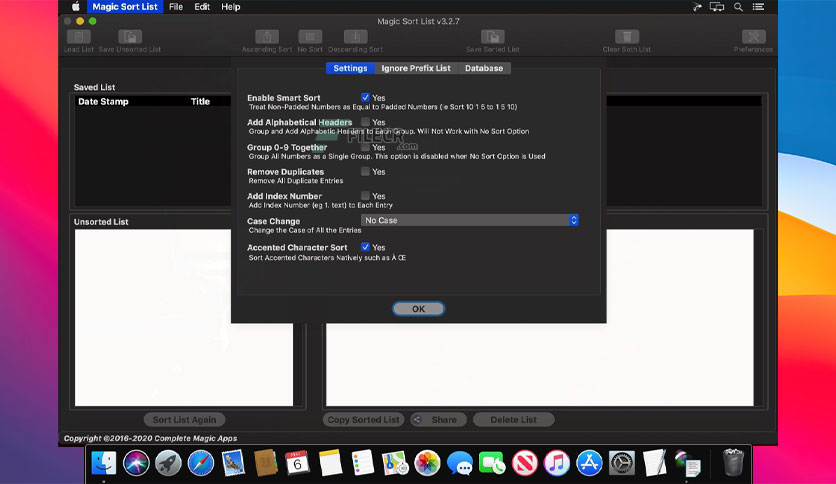Open TextEdit from the dock
Screen dimensions: 836x484
654,463
